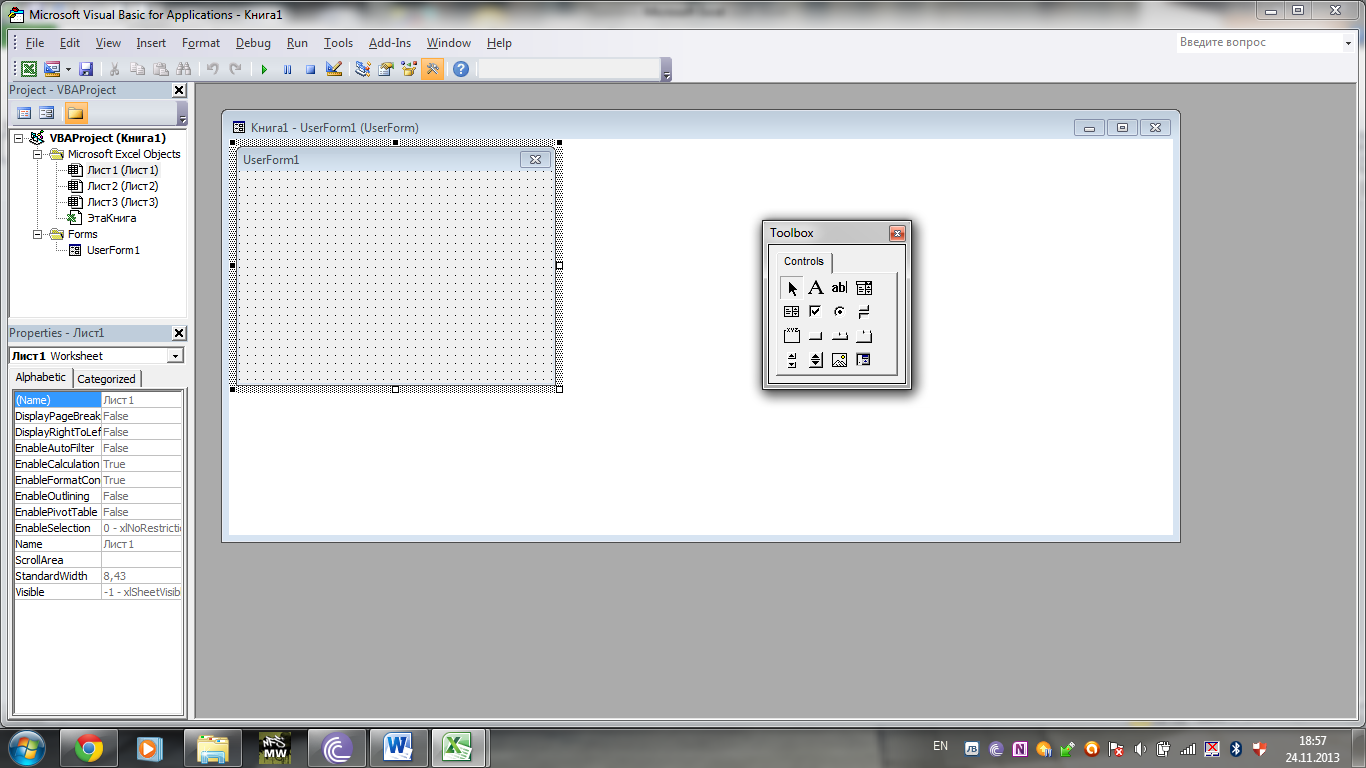
Task: Click the View Microsoft Excel toolbar icon
Action: 29,69
